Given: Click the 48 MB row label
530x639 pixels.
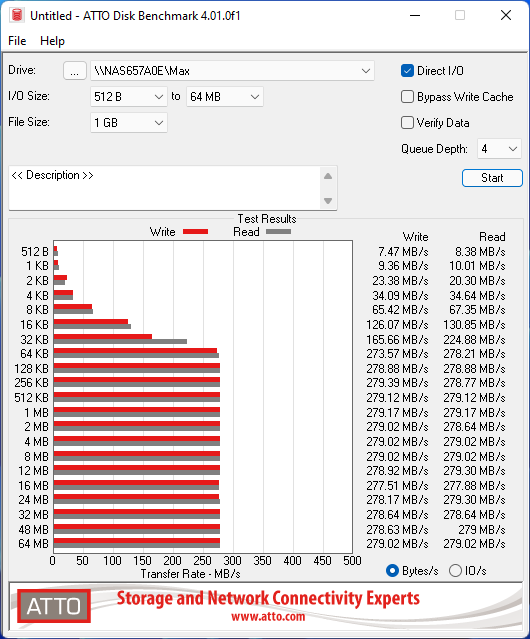Looking at the screenshot, I should coord(33,529).
